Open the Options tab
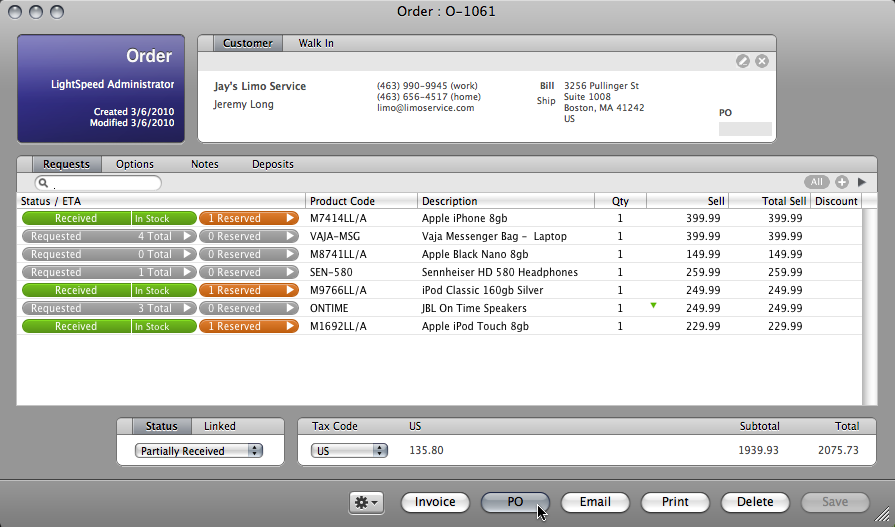The image size is (895, 527). pos(135,164)
